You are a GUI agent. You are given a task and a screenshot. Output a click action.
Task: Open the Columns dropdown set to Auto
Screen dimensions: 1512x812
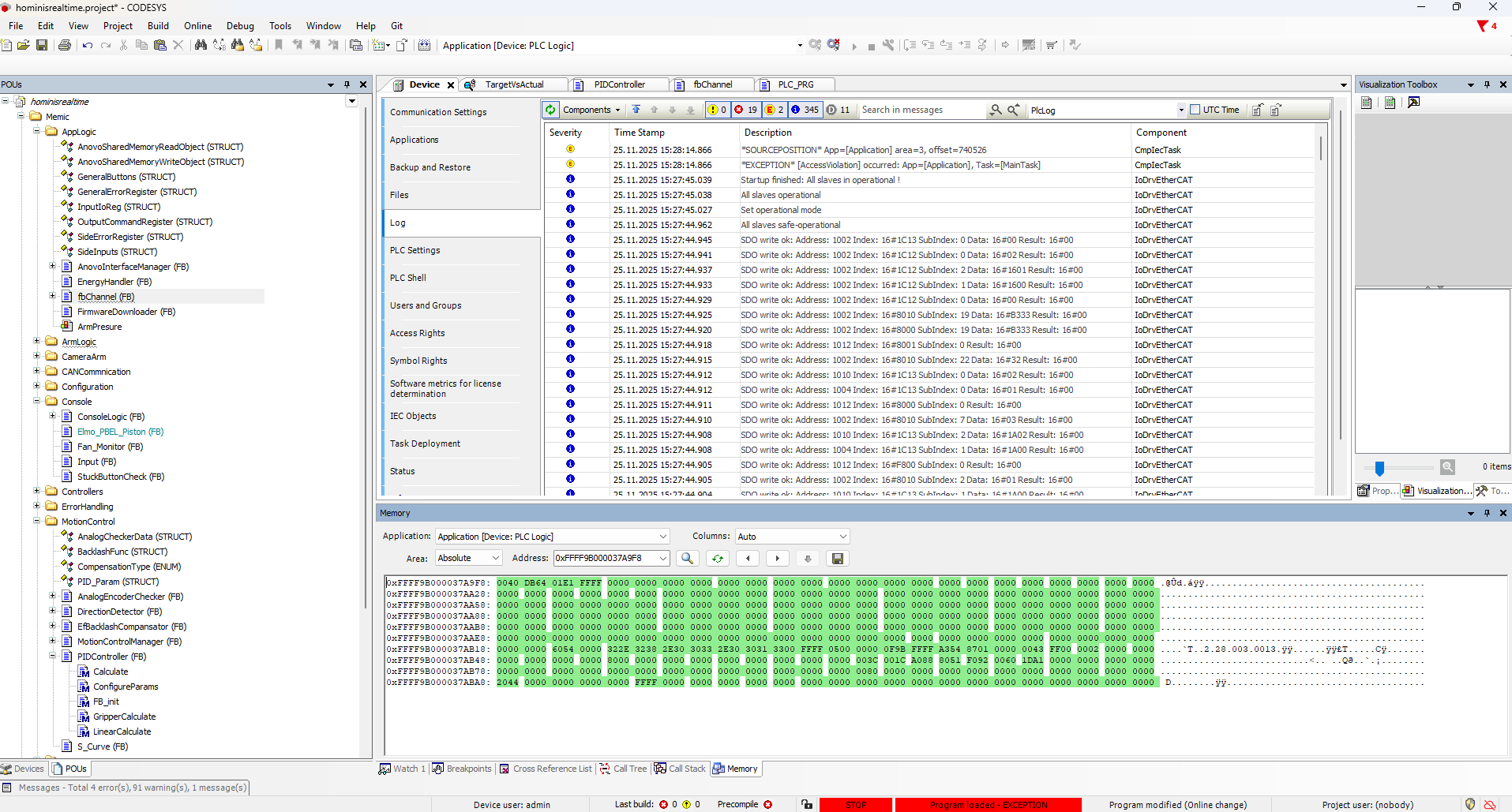click(x=792, y=537)
